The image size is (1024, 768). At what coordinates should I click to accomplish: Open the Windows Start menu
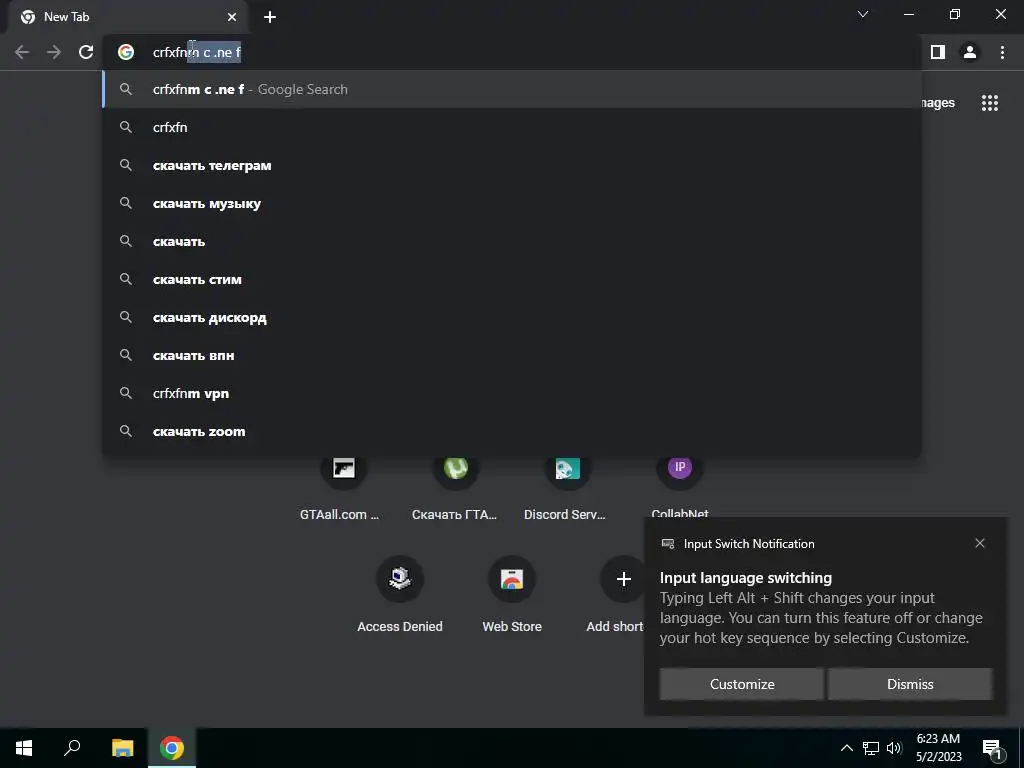pyautogui.click(x=24, y=748)
